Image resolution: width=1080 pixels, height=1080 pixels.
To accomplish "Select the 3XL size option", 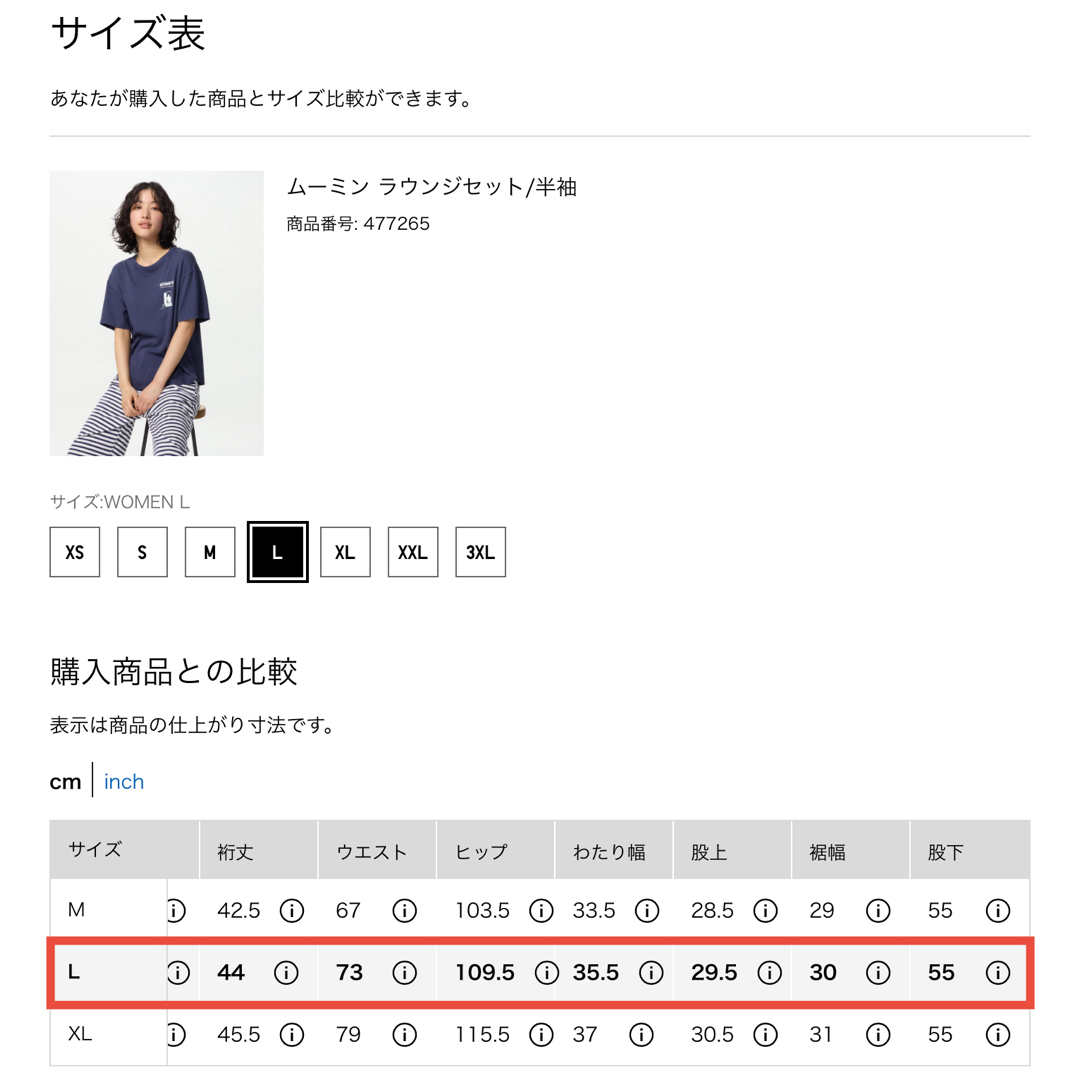I will [480, 552].
